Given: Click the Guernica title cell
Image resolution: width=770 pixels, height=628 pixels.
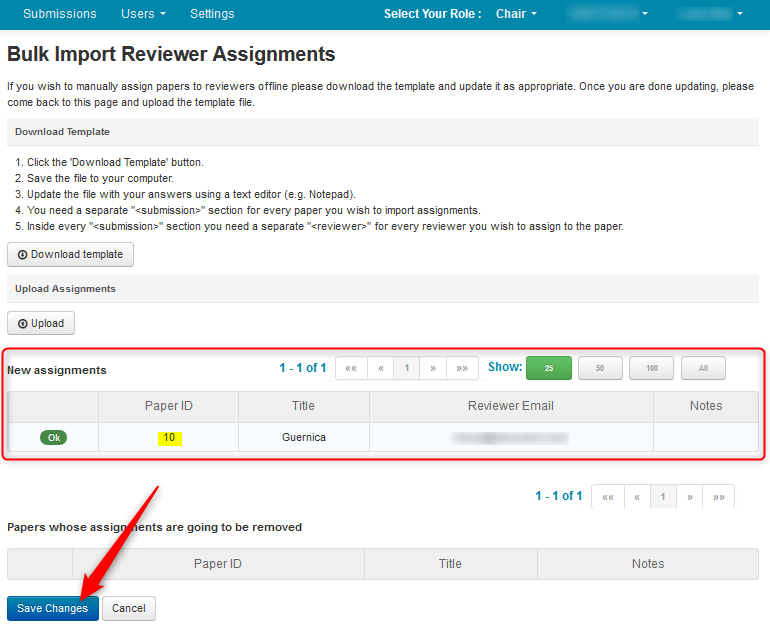Looking at the screenshot, I should (x=303, y=437).
